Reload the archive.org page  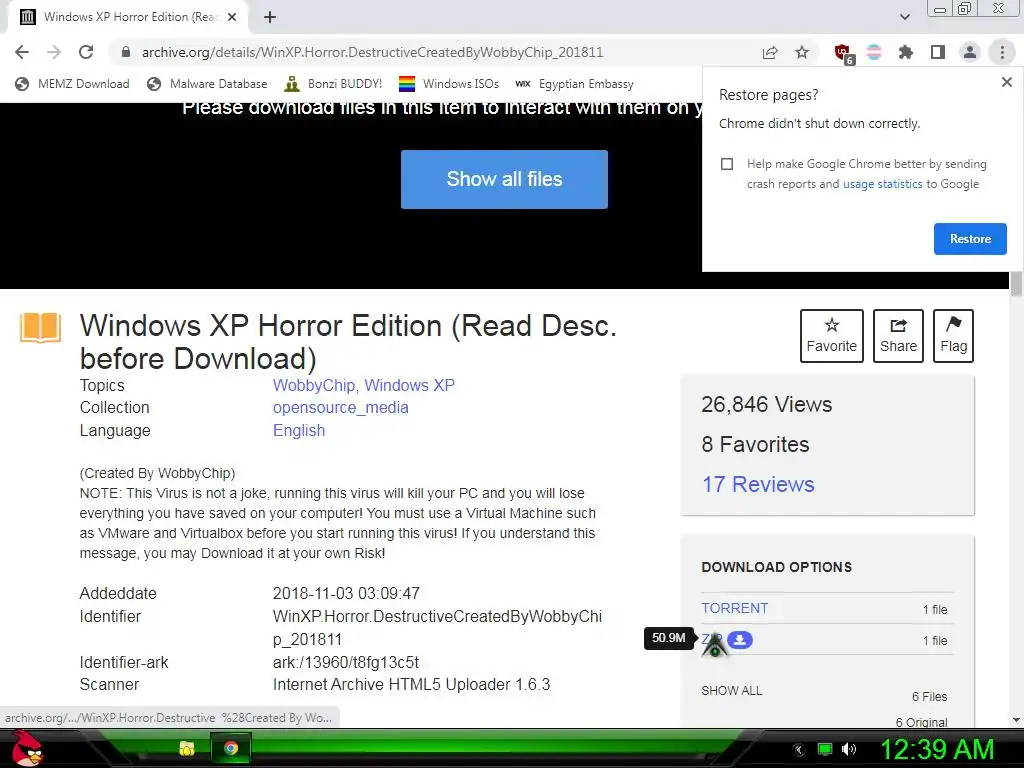(x=86, y=52)
